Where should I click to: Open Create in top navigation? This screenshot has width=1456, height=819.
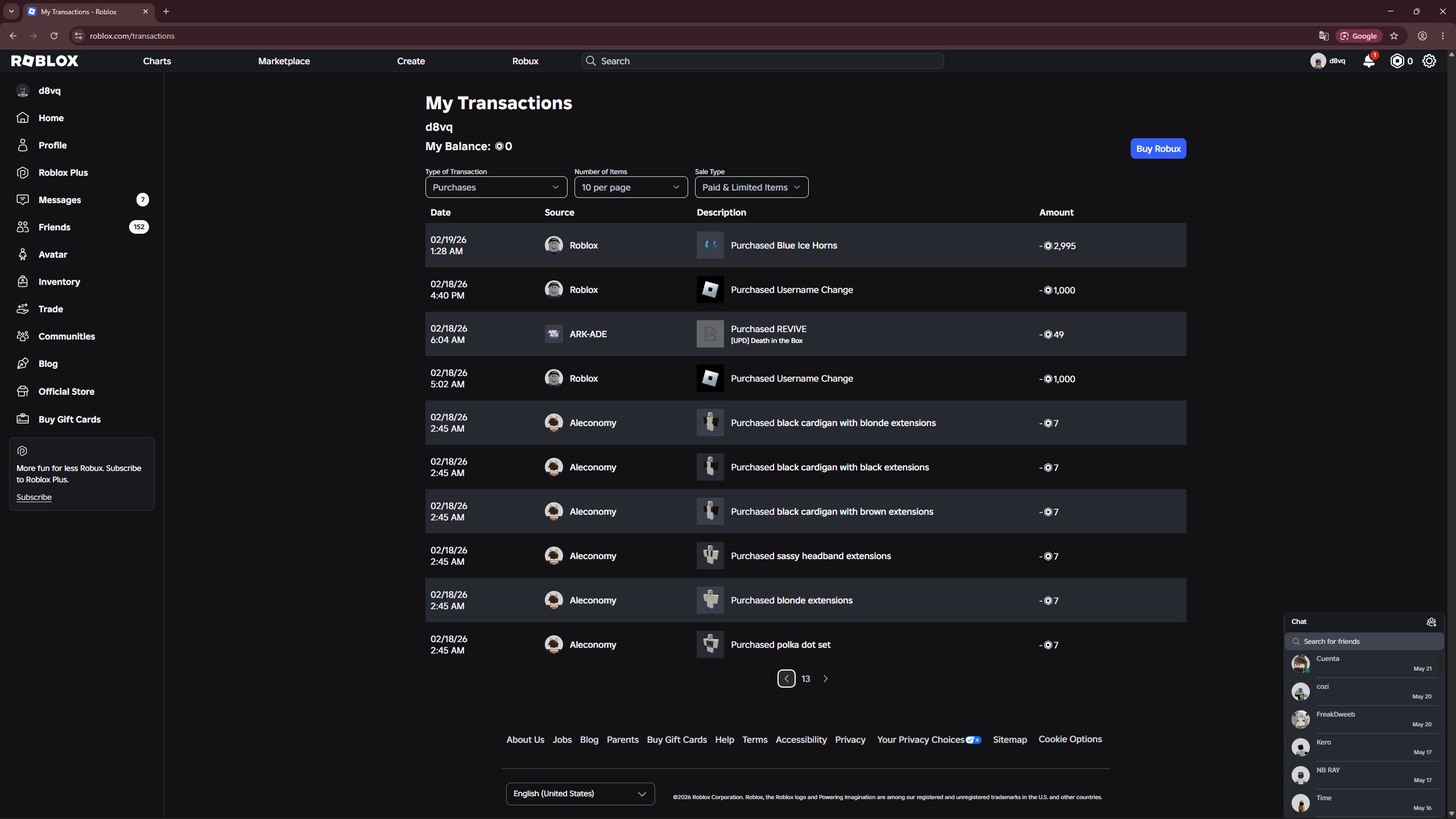pos(411,61)
